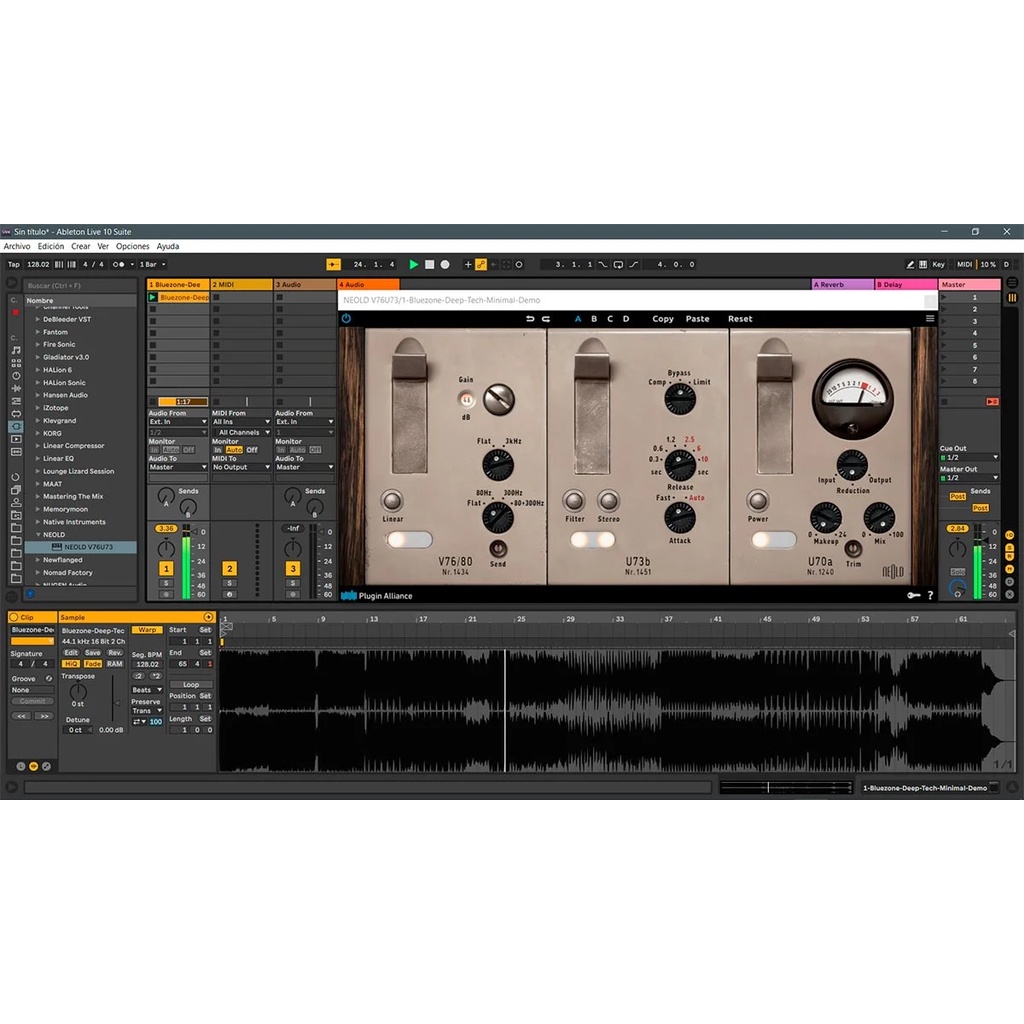This screenshot has width=1024, height=1024.
Task: Launch the Bluezone-Deep clip play triangle
Action: point(153,297)
